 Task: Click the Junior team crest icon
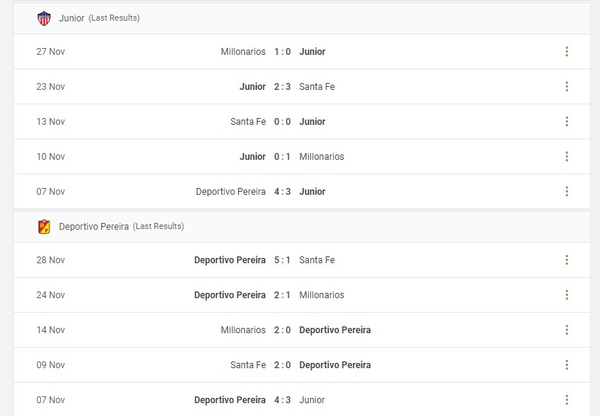[44, 18]
